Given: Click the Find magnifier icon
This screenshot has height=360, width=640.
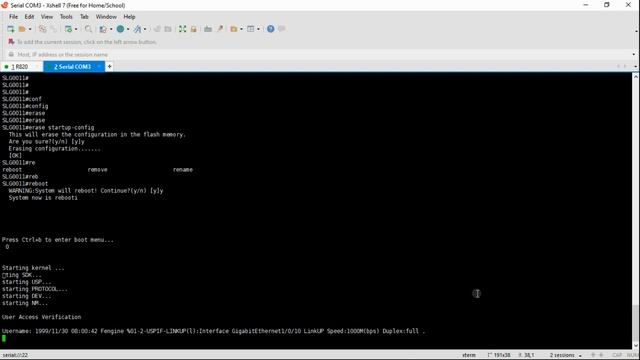Looking at the screenshot, I should [x=88, y=29].
